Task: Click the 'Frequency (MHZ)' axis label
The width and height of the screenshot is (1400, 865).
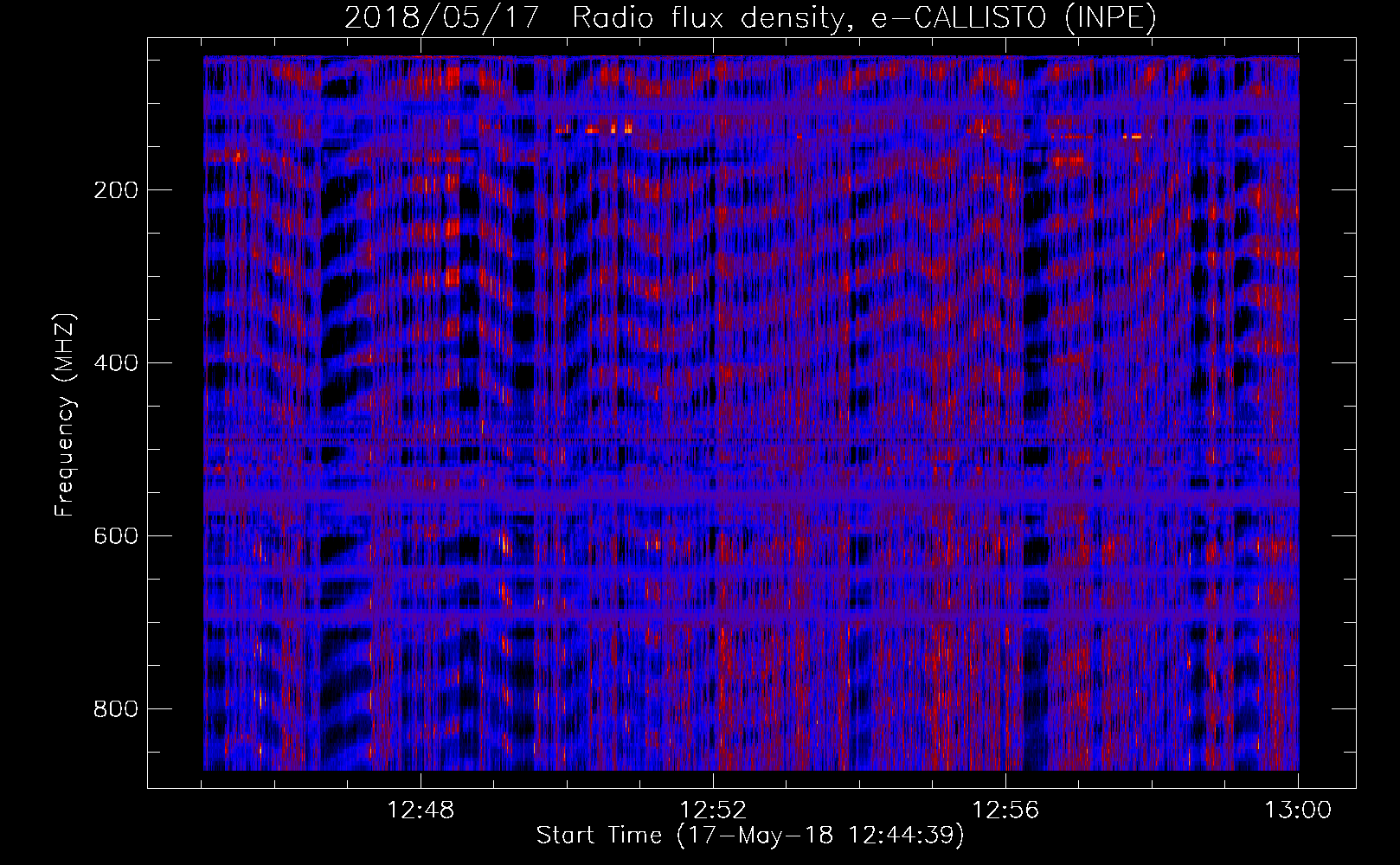Action: pos(65,415)
